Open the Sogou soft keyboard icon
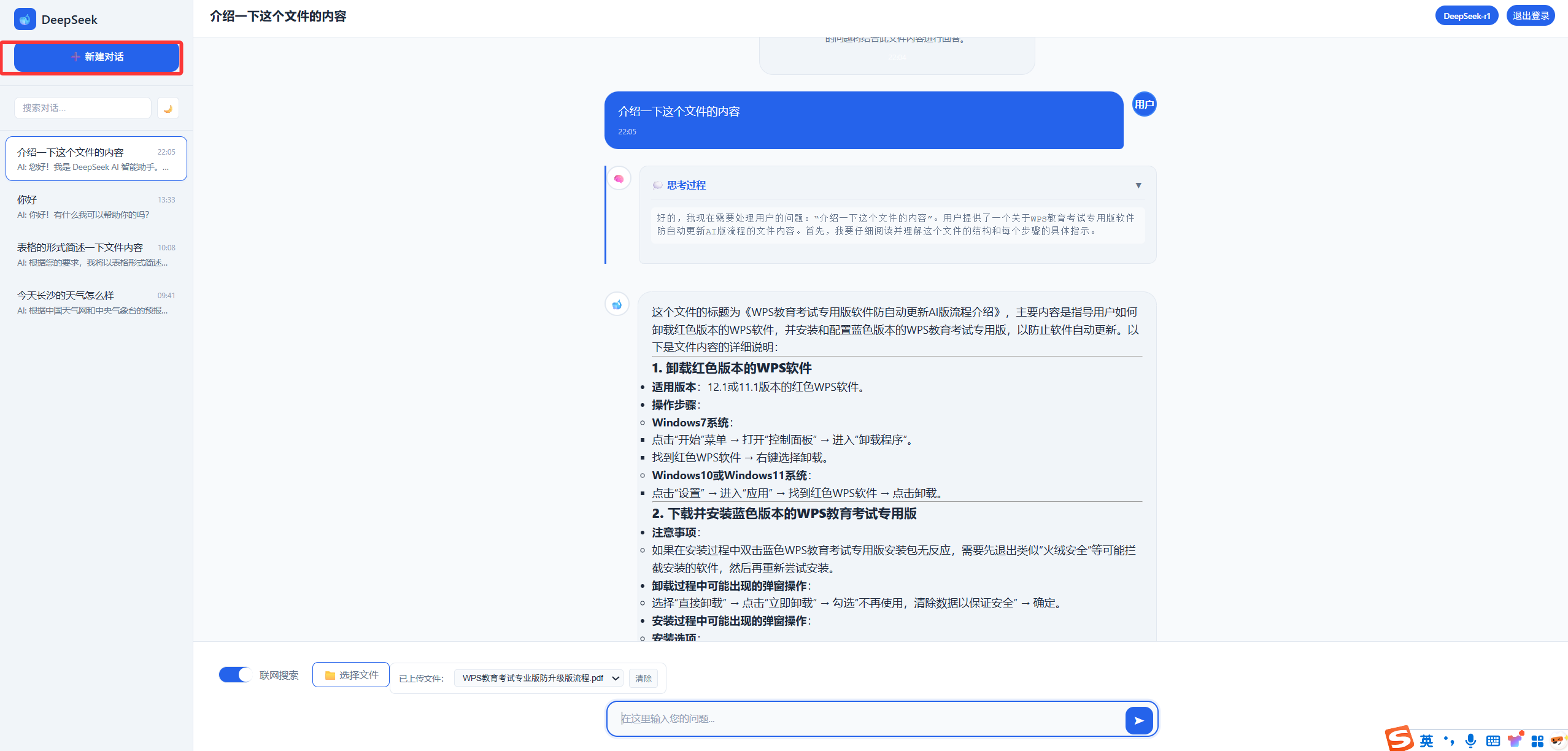Screen dimensions: 1568x751 click(1493, 741)
